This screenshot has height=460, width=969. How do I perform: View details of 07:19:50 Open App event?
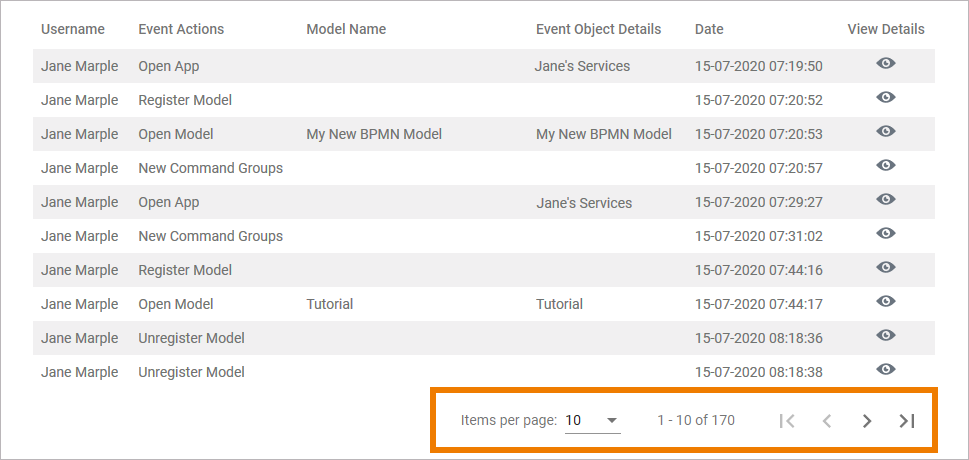(x=885, y=64)
